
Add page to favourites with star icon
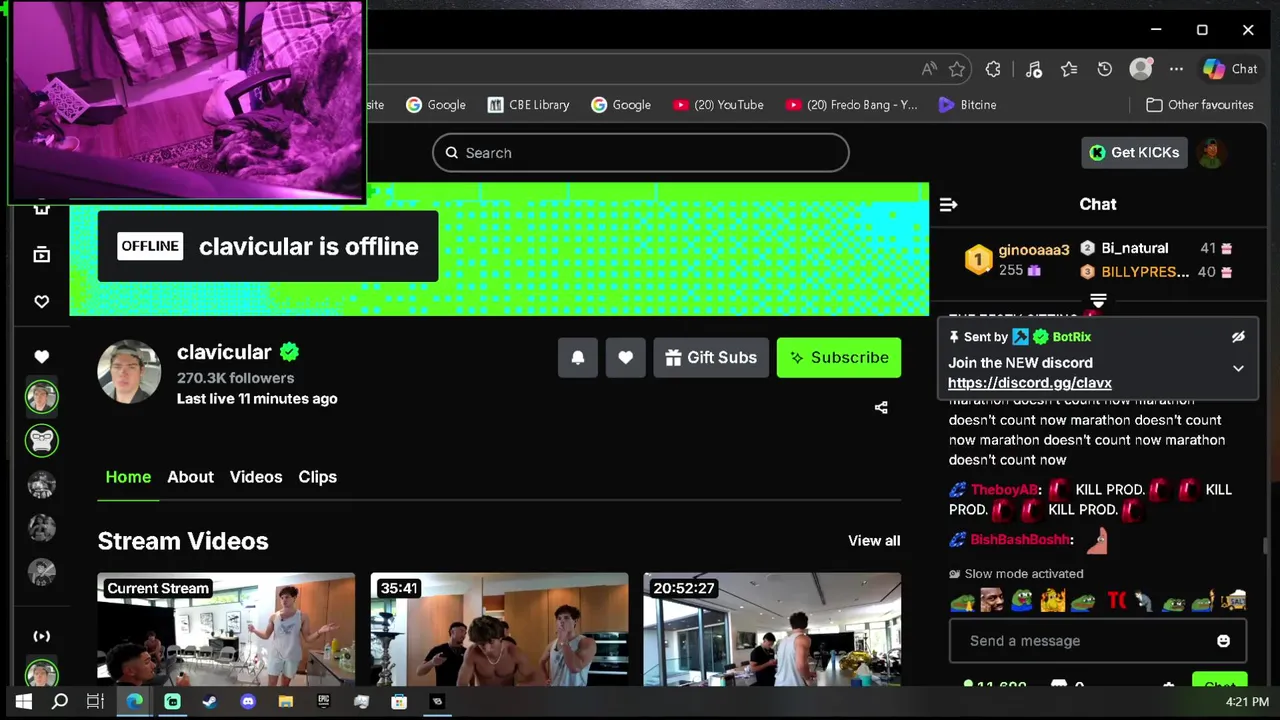coord(957,69)
